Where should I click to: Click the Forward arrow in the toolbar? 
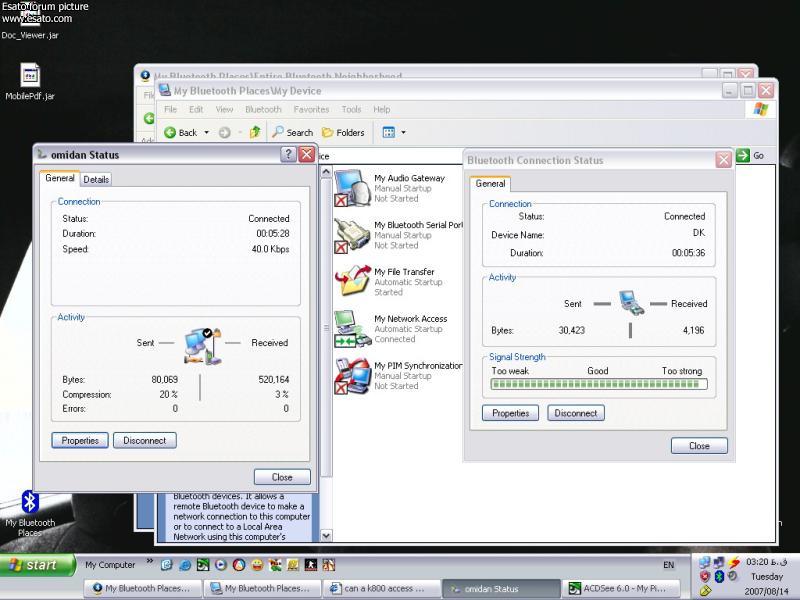224,133
